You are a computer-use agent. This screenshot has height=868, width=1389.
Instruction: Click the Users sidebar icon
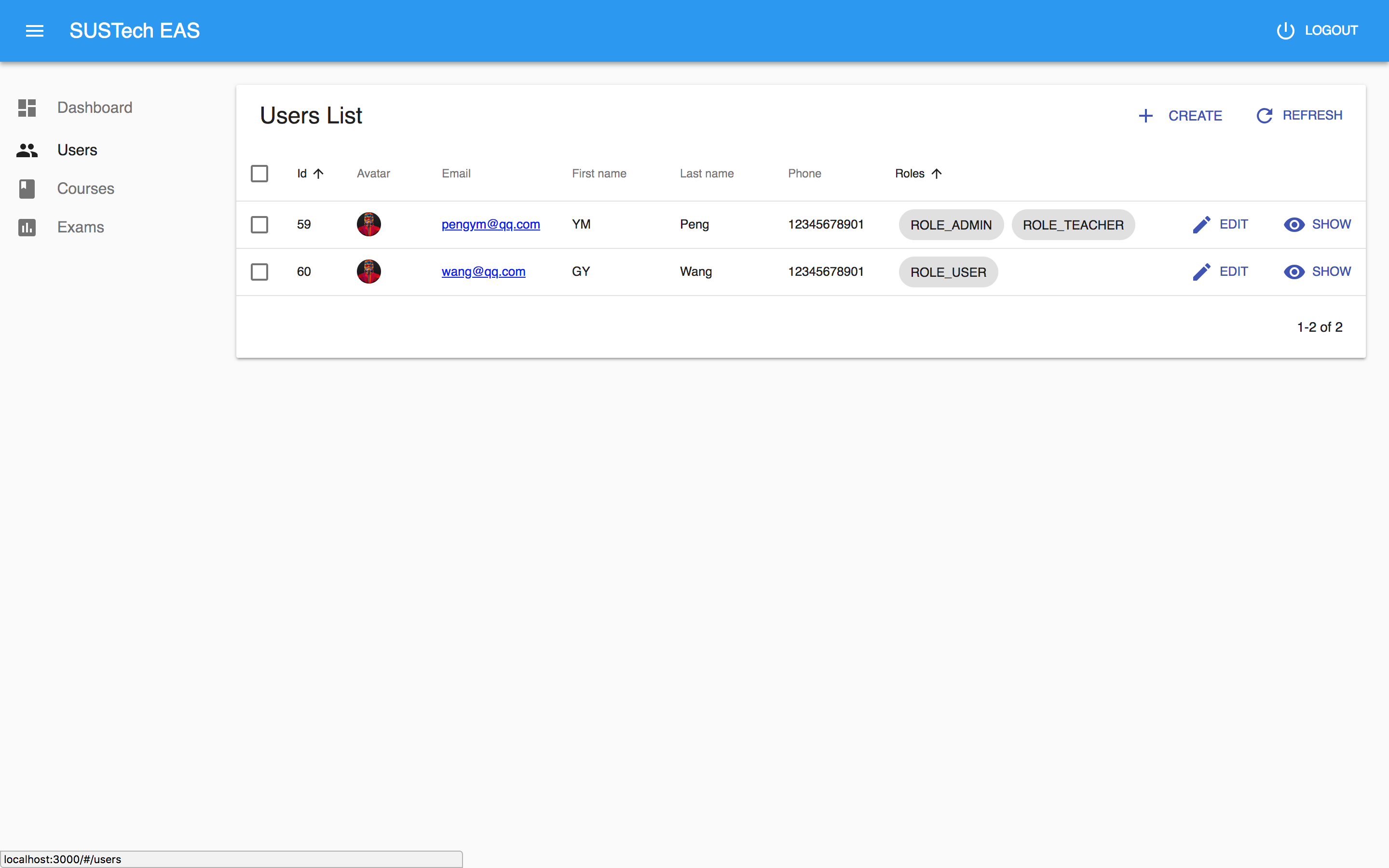coord(27,150)
